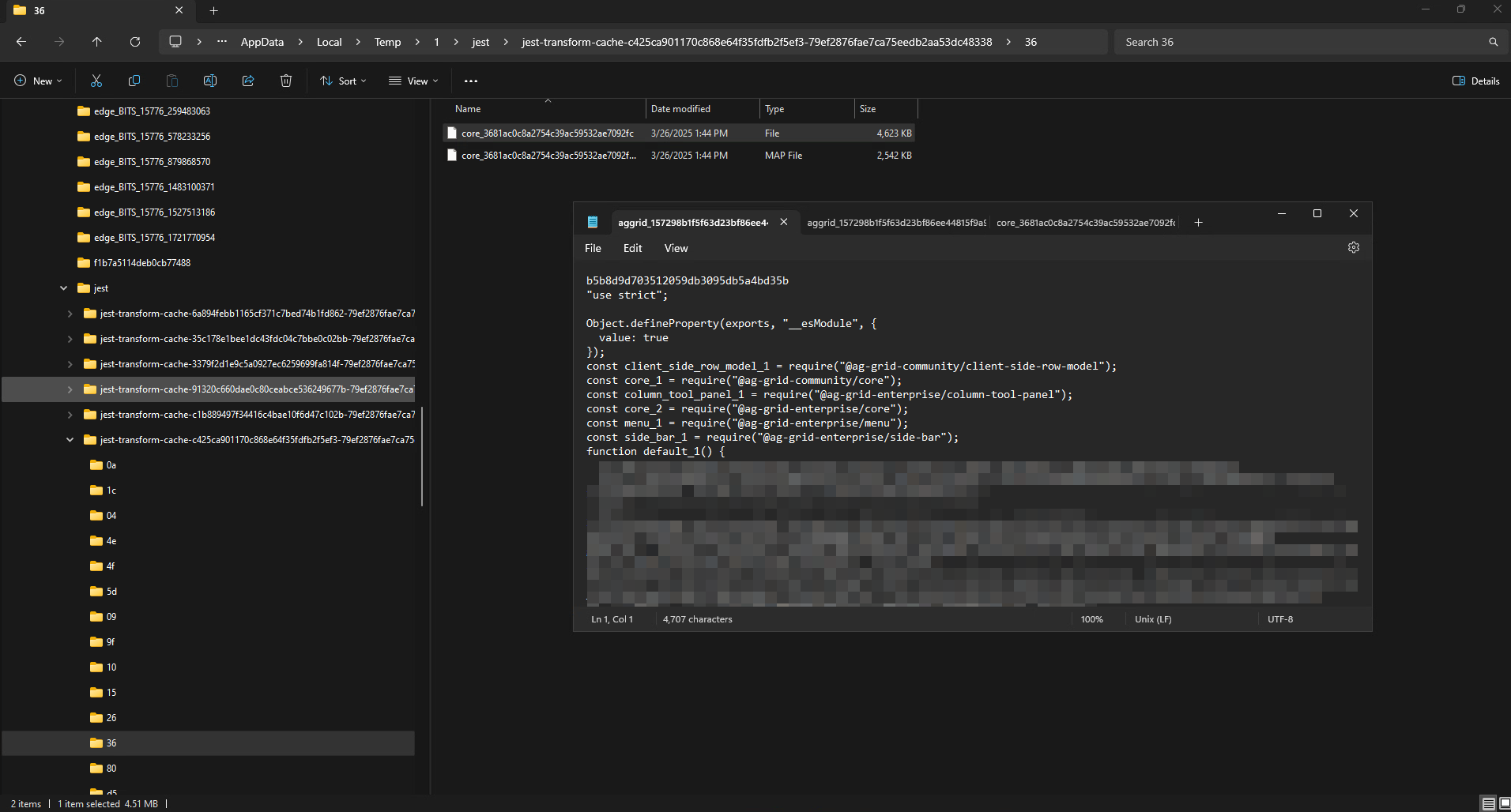Toggle the Details pane

[x=1475, y=81]
